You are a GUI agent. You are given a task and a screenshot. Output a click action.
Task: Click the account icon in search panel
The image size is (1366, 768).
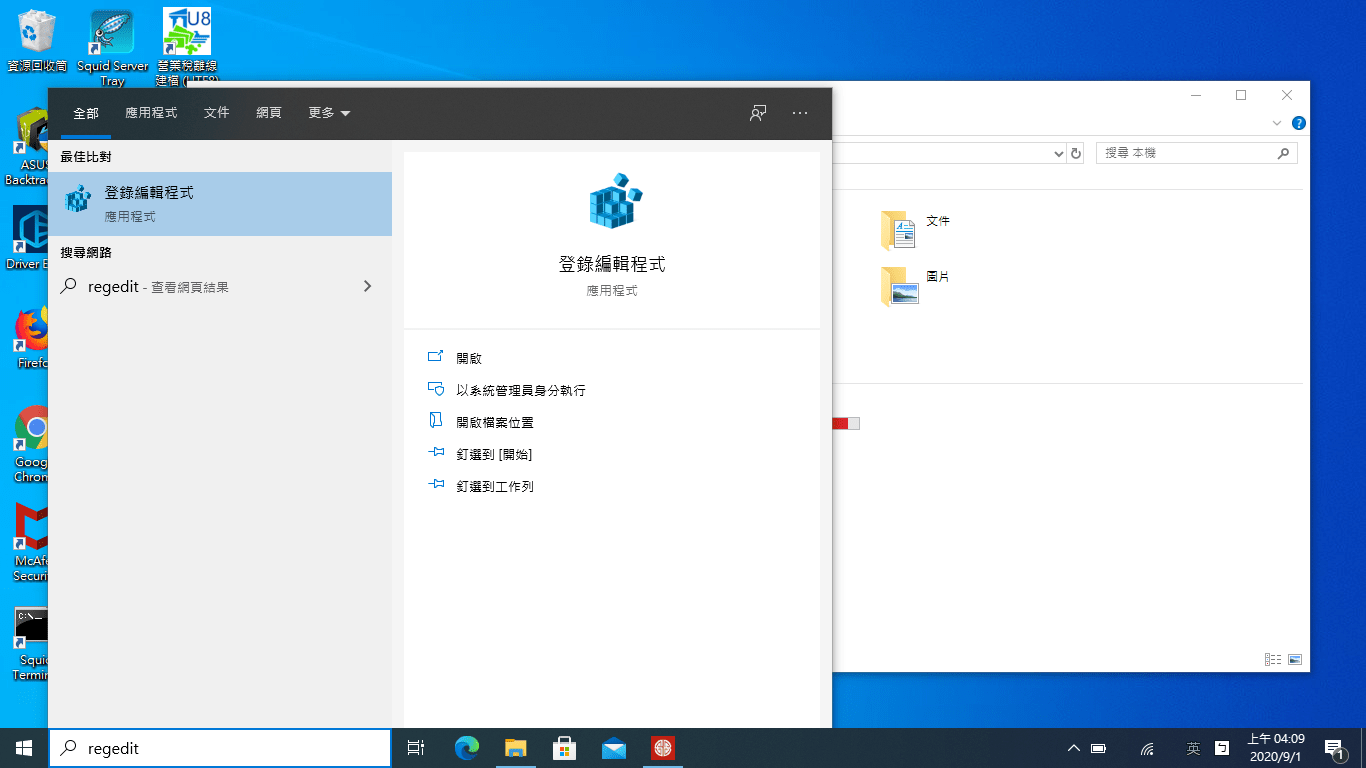(x=757, y=113)
